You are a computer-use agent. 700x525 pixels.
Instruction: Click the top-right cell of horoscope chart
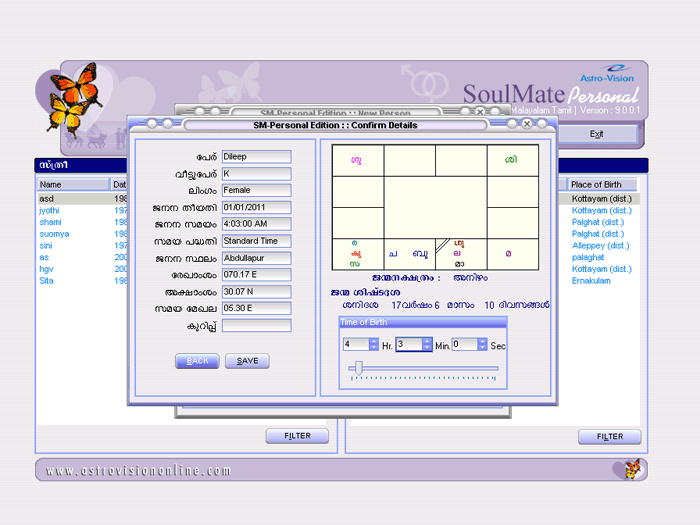[x=512, y=160]
